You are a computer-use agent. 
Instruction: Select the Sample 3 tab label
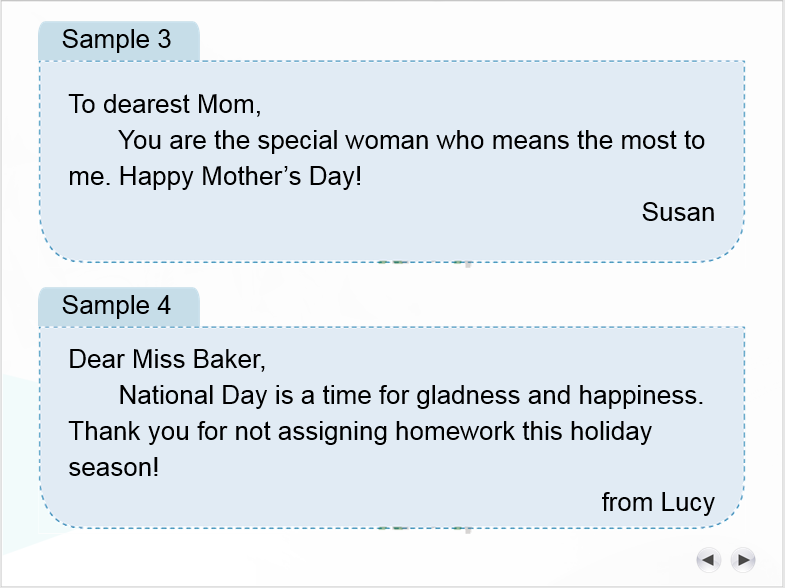(117, 40)
